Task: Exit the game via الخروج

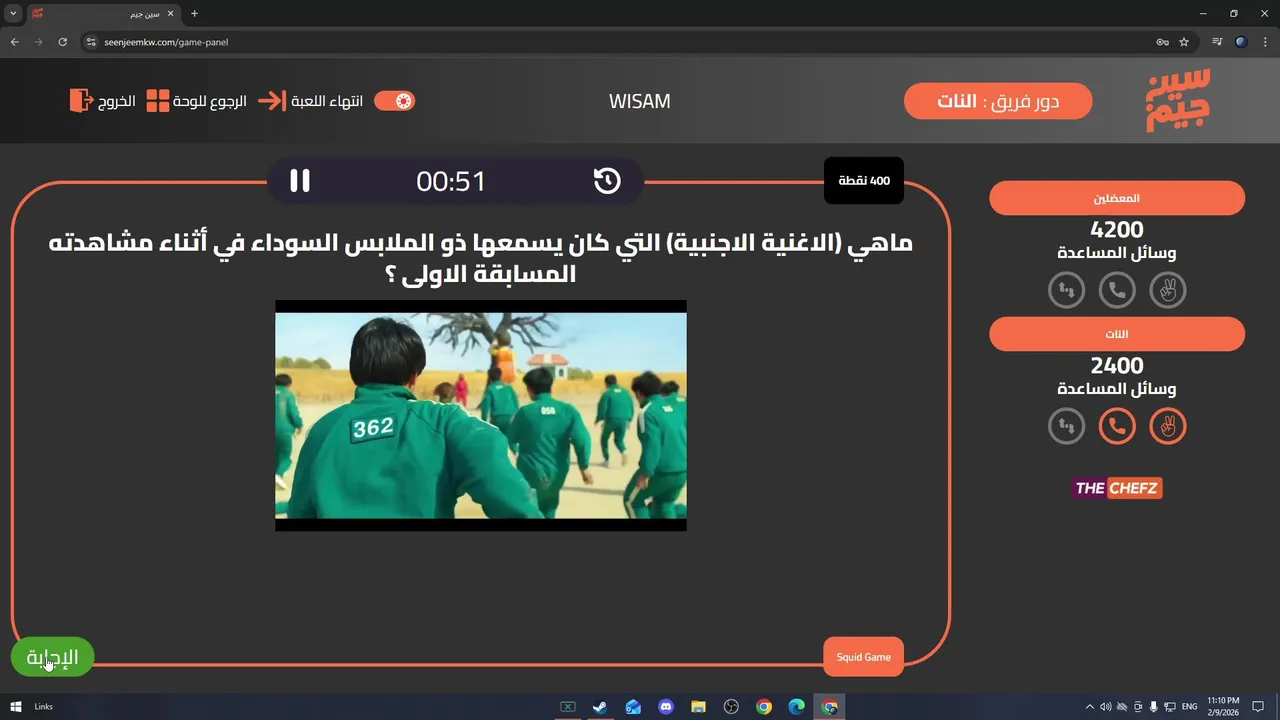Action: click(x=102, y=101)
